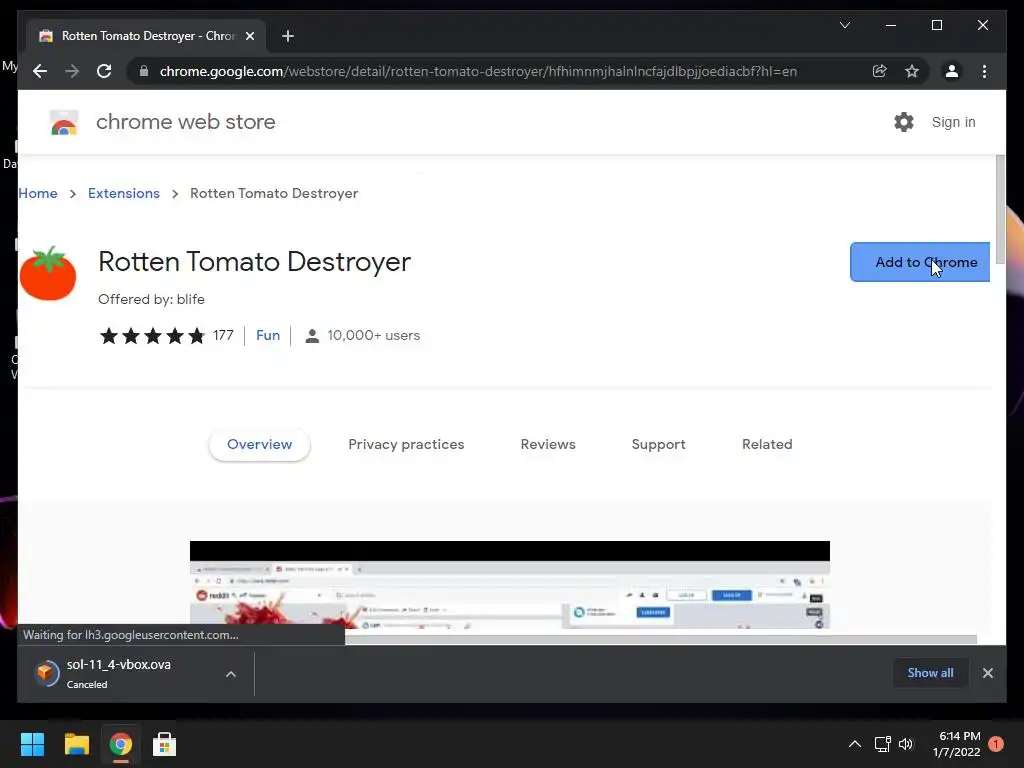This screenshot has width=1024, height=768.
Task: Click the page vertical scrollbar
Action: (1000, 209)
